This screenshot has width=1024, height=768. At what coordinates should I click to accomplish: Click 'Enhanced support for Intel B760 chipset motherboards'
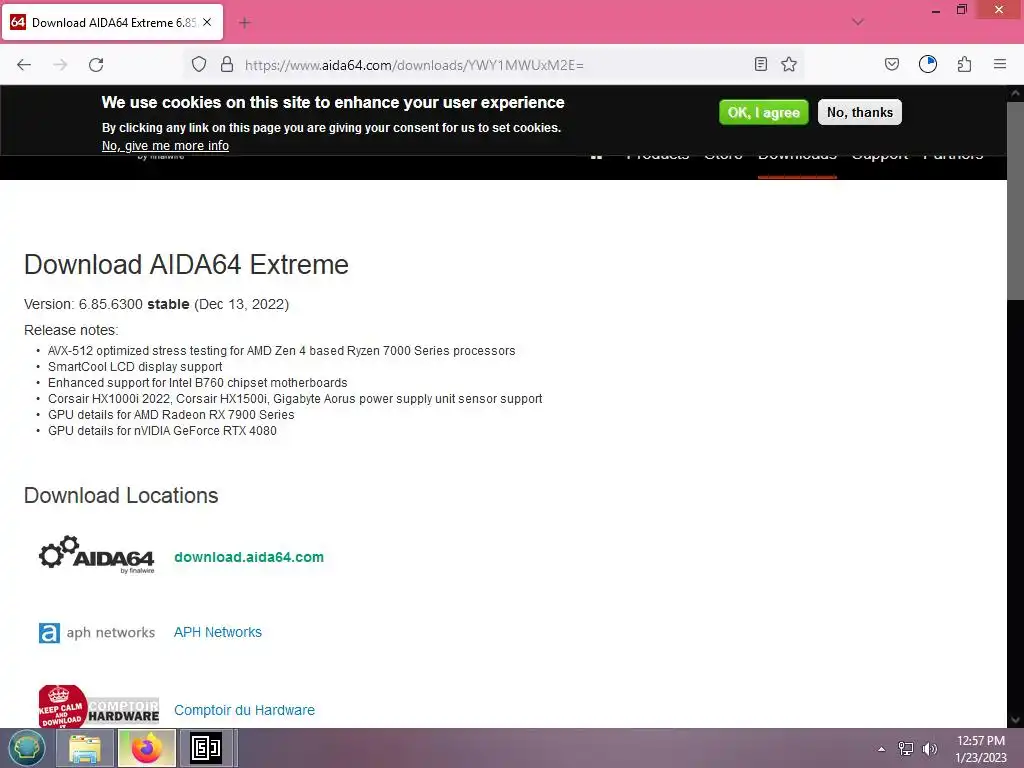197,383
